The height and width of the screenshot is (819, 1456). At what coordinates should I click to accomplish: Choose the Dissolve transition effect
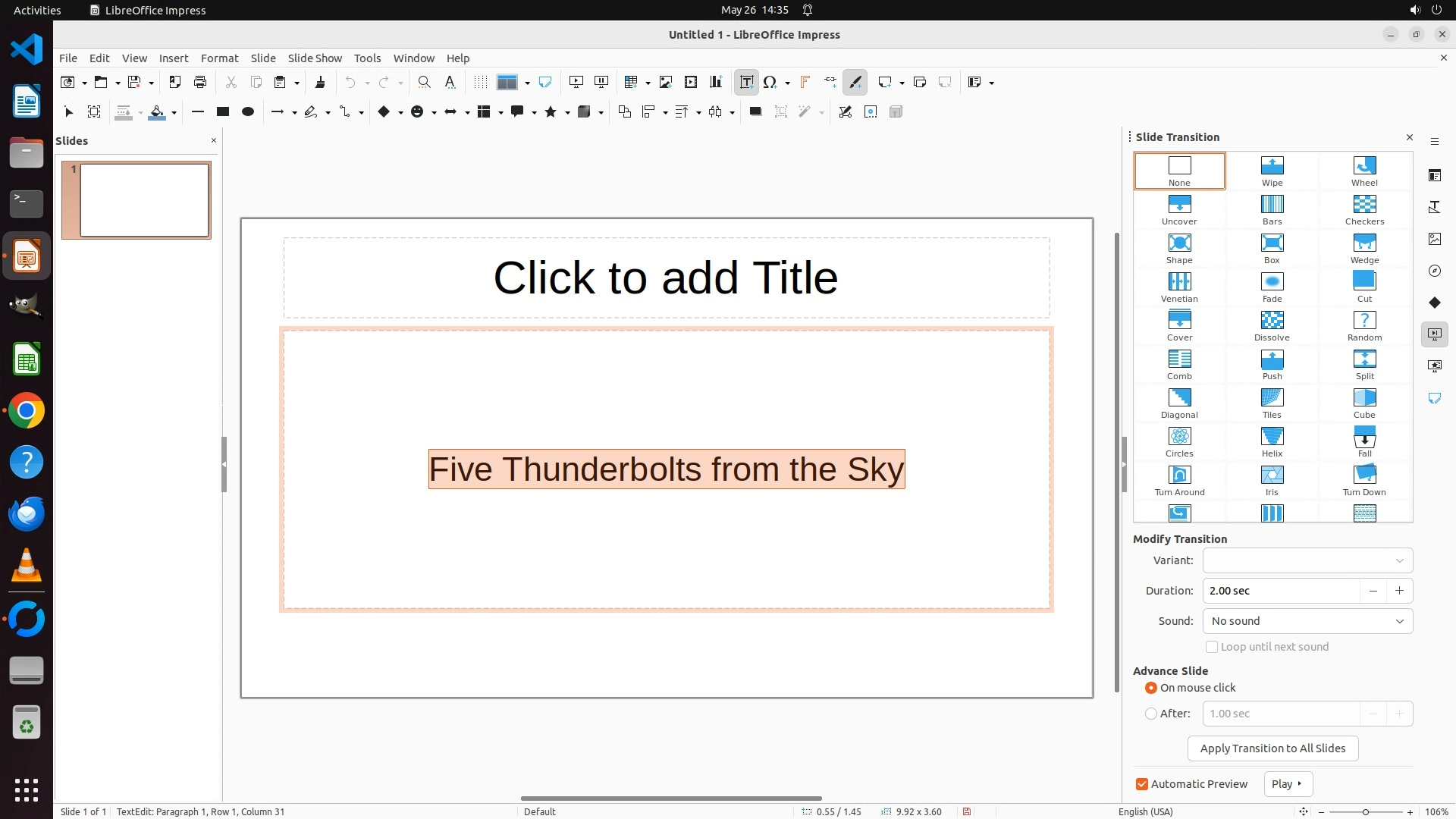point(1272,325)
